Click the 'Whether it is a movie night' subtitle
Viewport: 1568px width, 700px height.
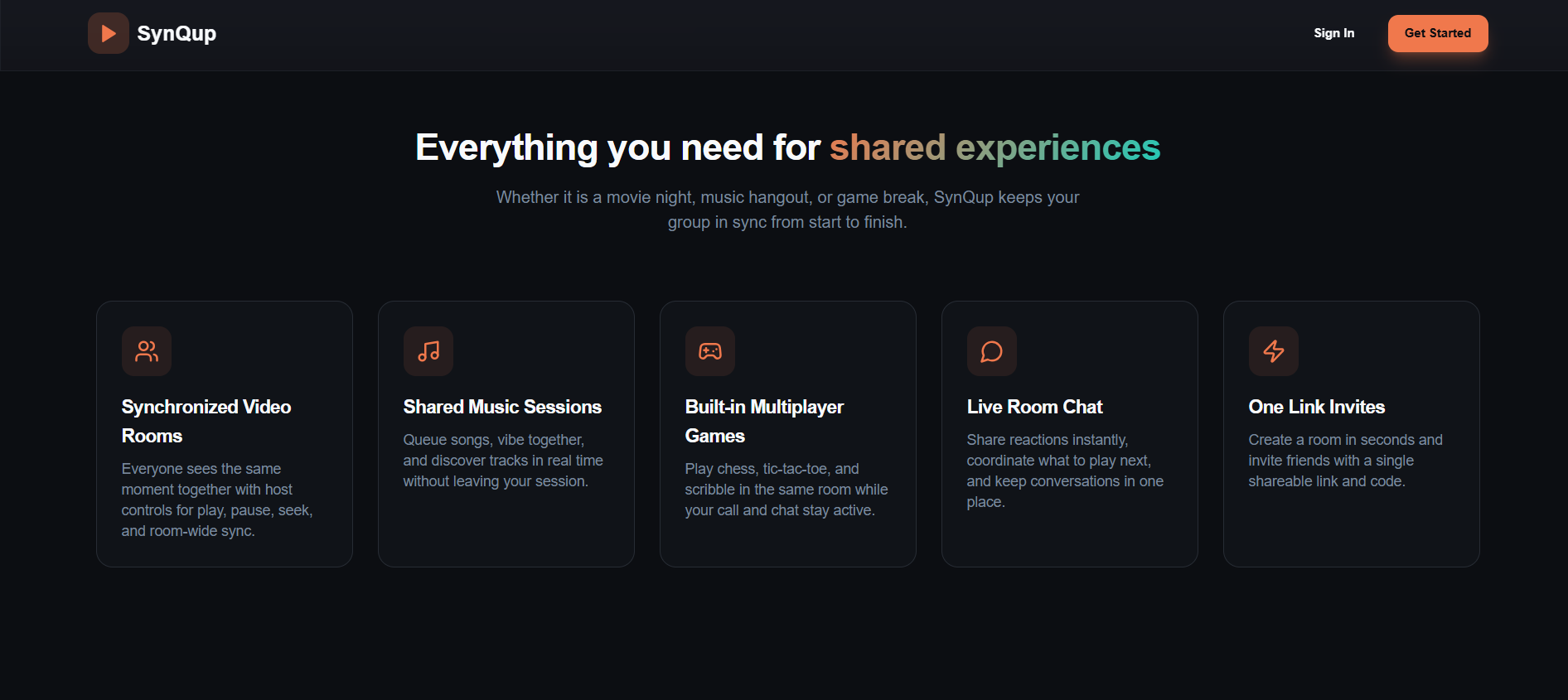coord(787,210)
